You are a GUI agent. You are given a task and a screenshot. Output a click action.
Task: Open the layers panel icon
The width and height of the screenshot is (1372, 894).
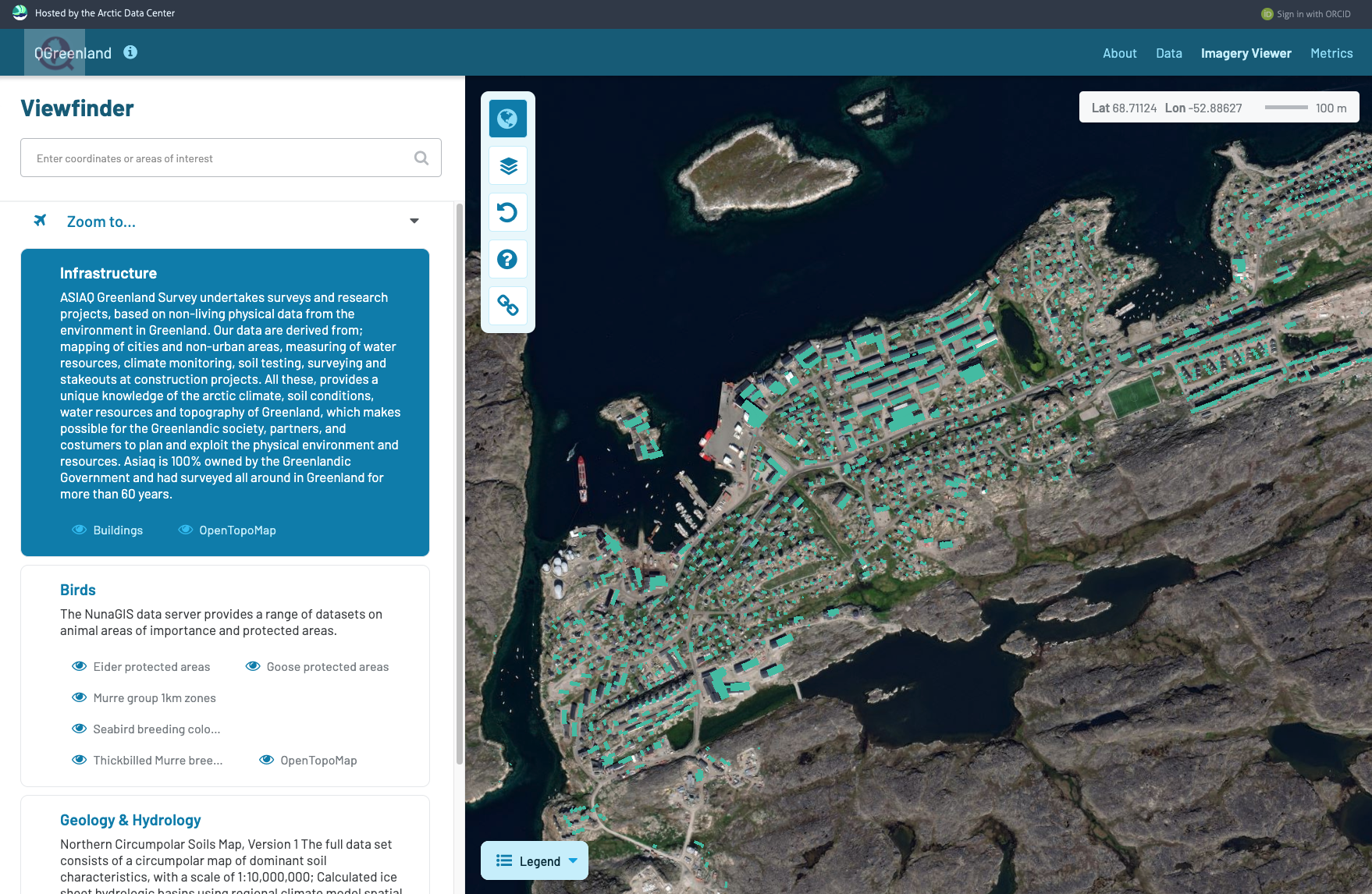[x=508, y=165]
